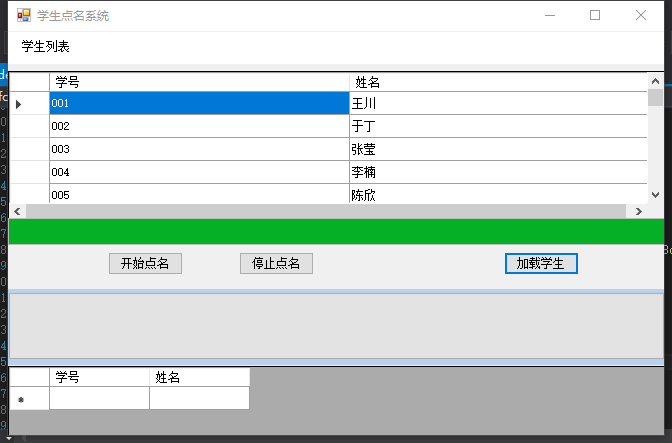The image size is (672, 443).
Task: Click the vertical scrollbar thumb
Action: (655, 98)
